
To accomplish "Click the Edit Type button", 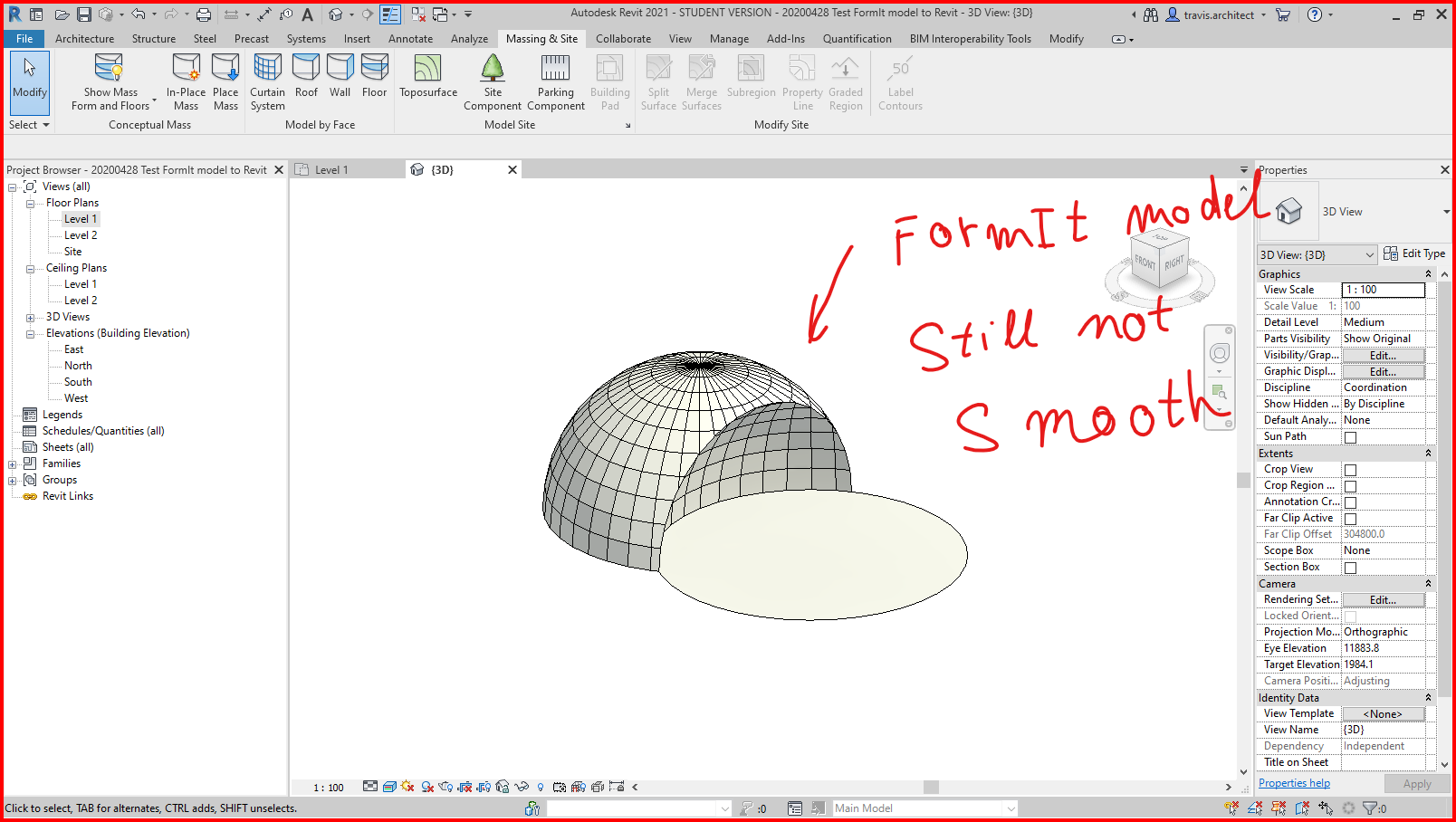I will tap(1413, 253).
